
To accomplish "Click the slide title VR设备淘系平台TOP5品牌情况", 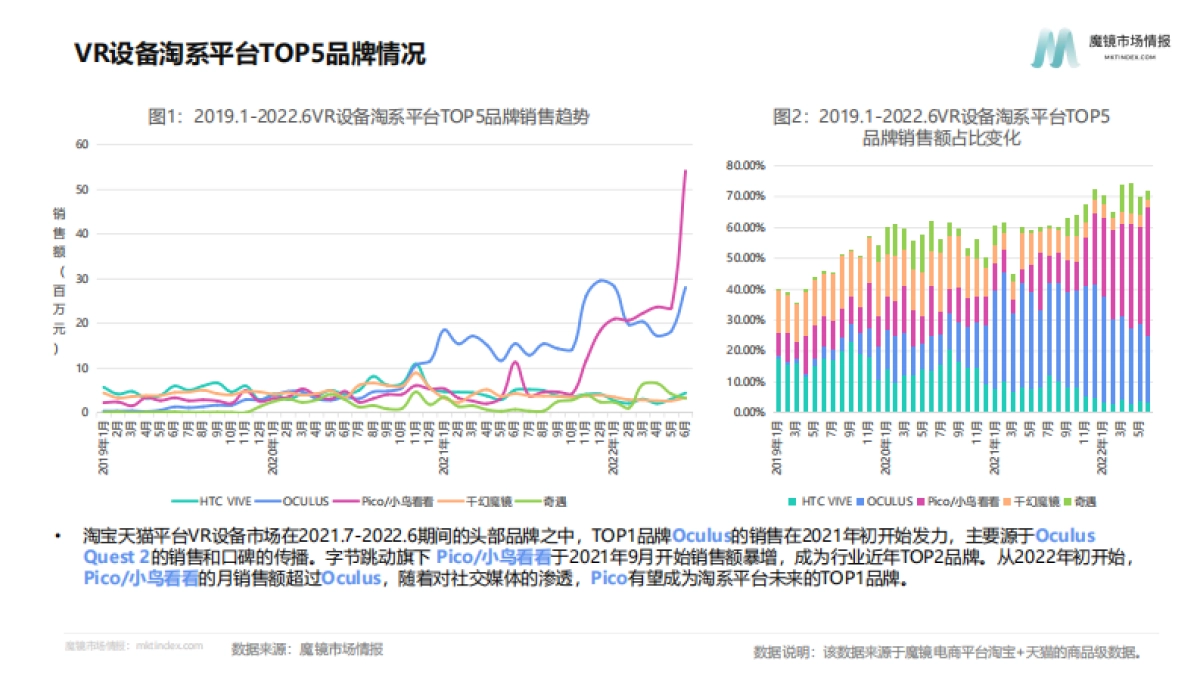I will [250, 53].
